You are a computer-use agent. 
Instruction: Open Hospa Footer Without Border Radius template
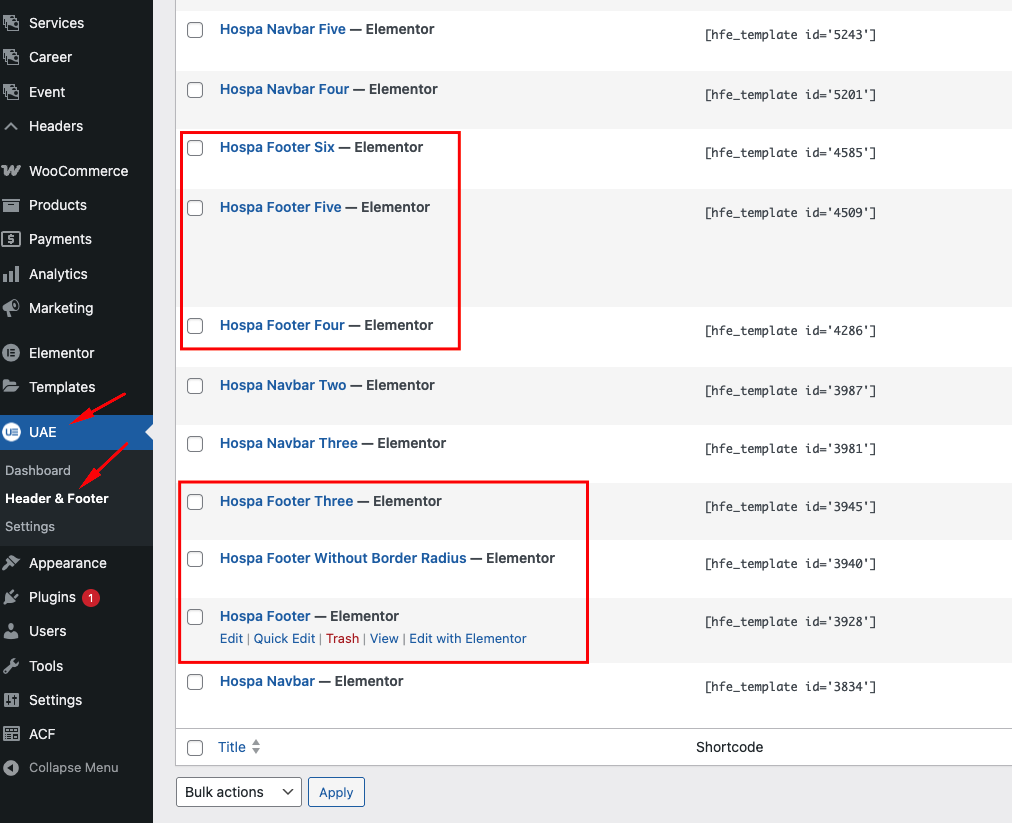click(x=343, y=558)
